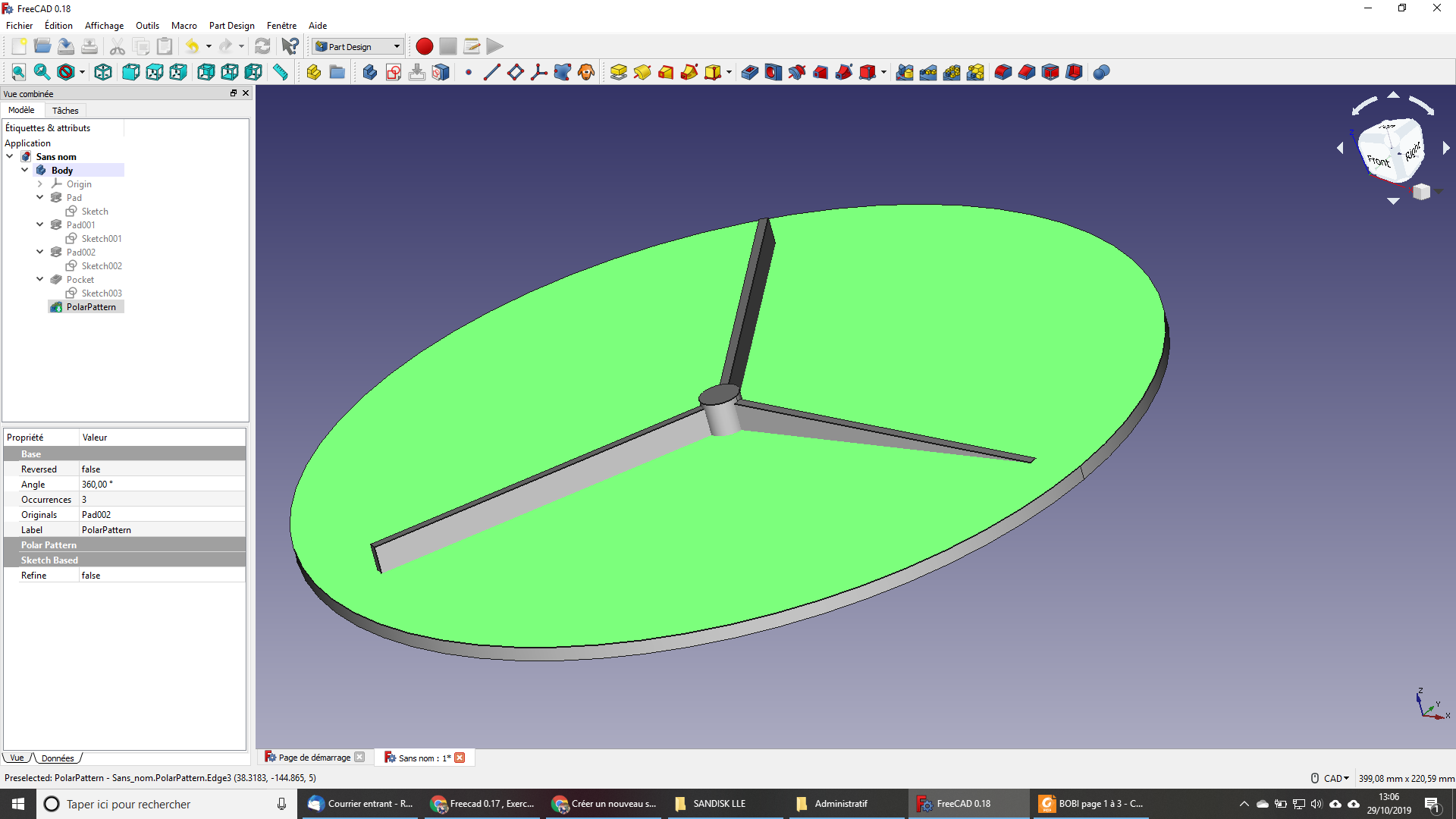Screen dimensions: 1456x819
Task: Edit the Occurrences value field
Action: point(162,500)
